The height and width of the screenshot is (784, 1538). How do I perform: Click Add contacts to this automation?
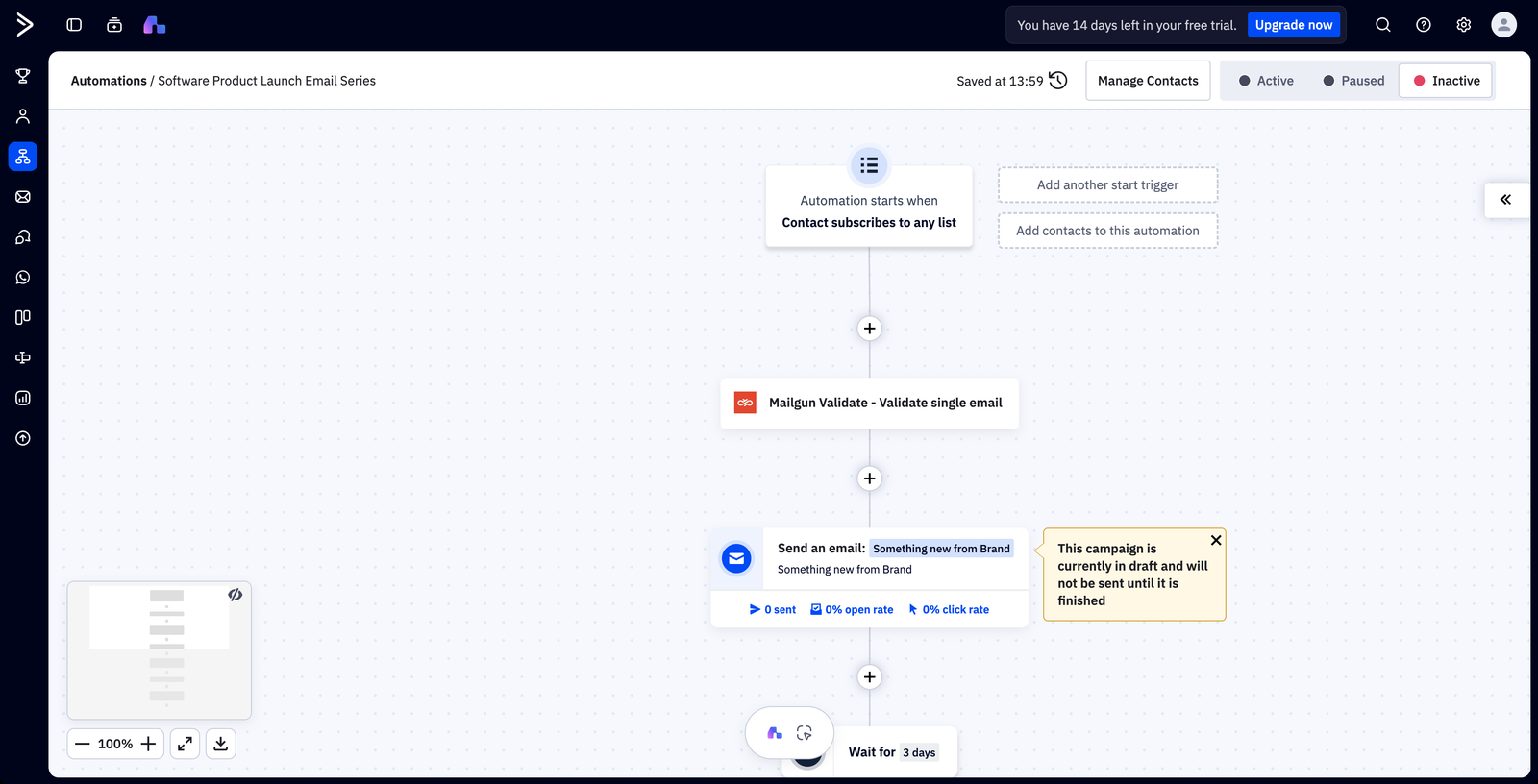click(1107, 231)
